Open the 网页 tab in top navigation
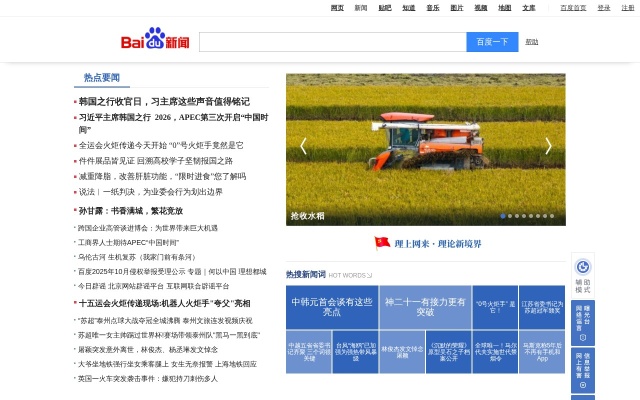Image resolution: width=640 pixels, height=400 pixels. [337, 7]
